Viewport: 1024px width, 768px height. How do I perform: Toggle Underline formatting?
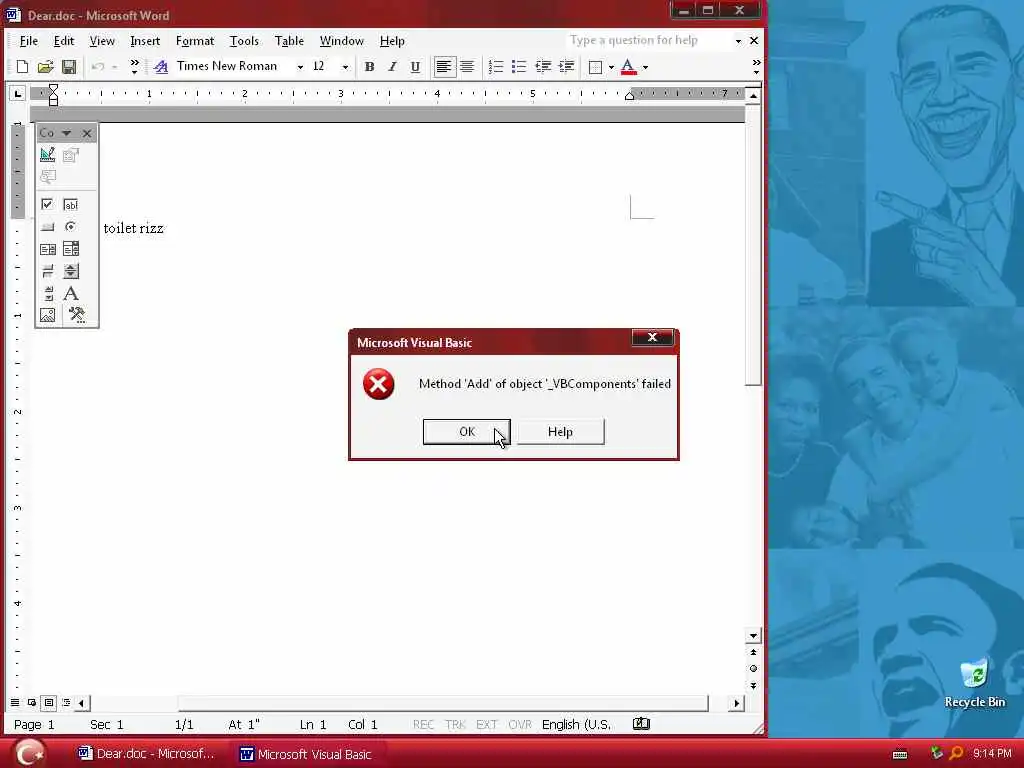coord(415,67)
